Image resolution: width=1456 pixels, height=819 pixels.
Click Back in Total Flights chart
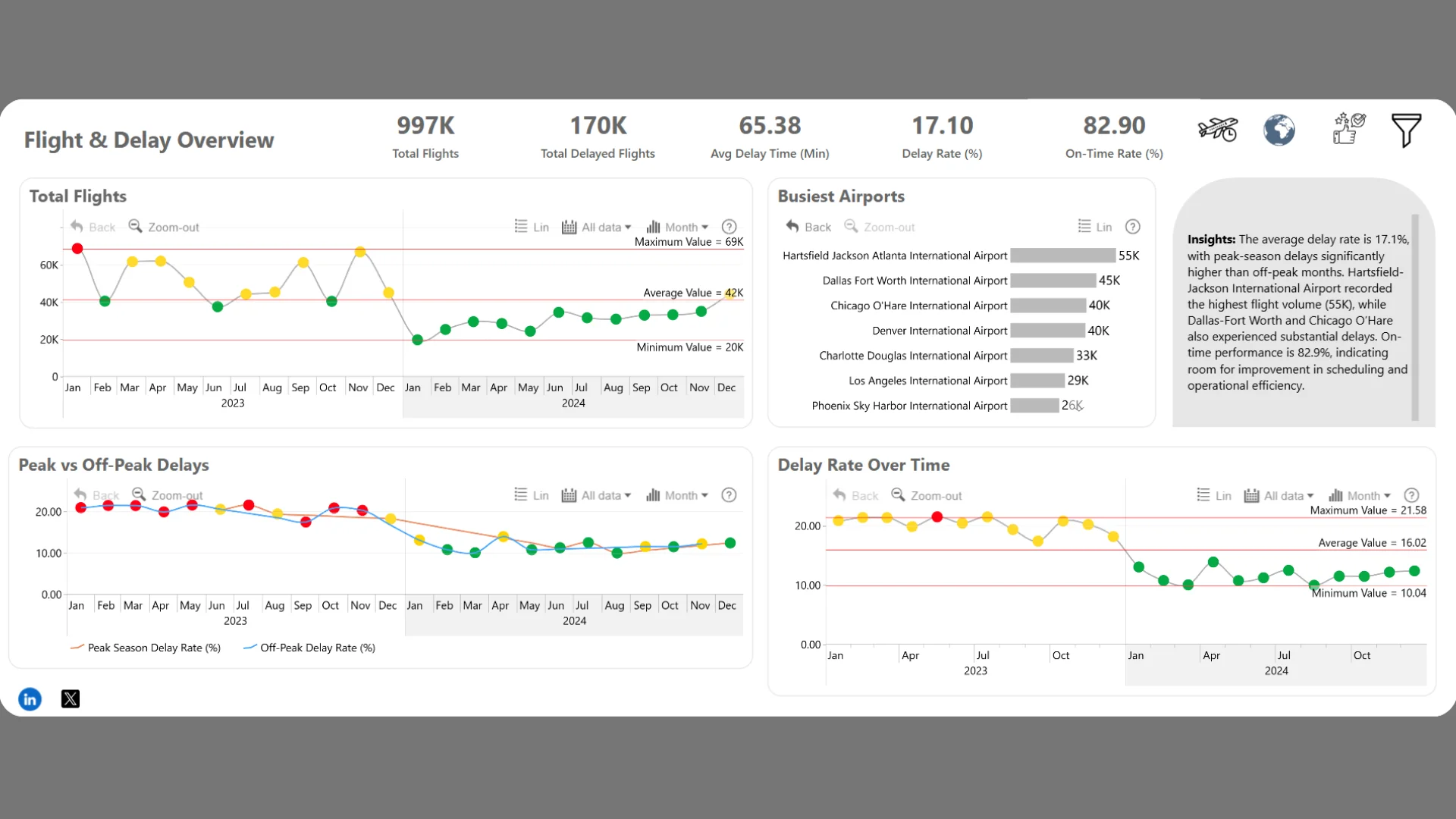93,227
